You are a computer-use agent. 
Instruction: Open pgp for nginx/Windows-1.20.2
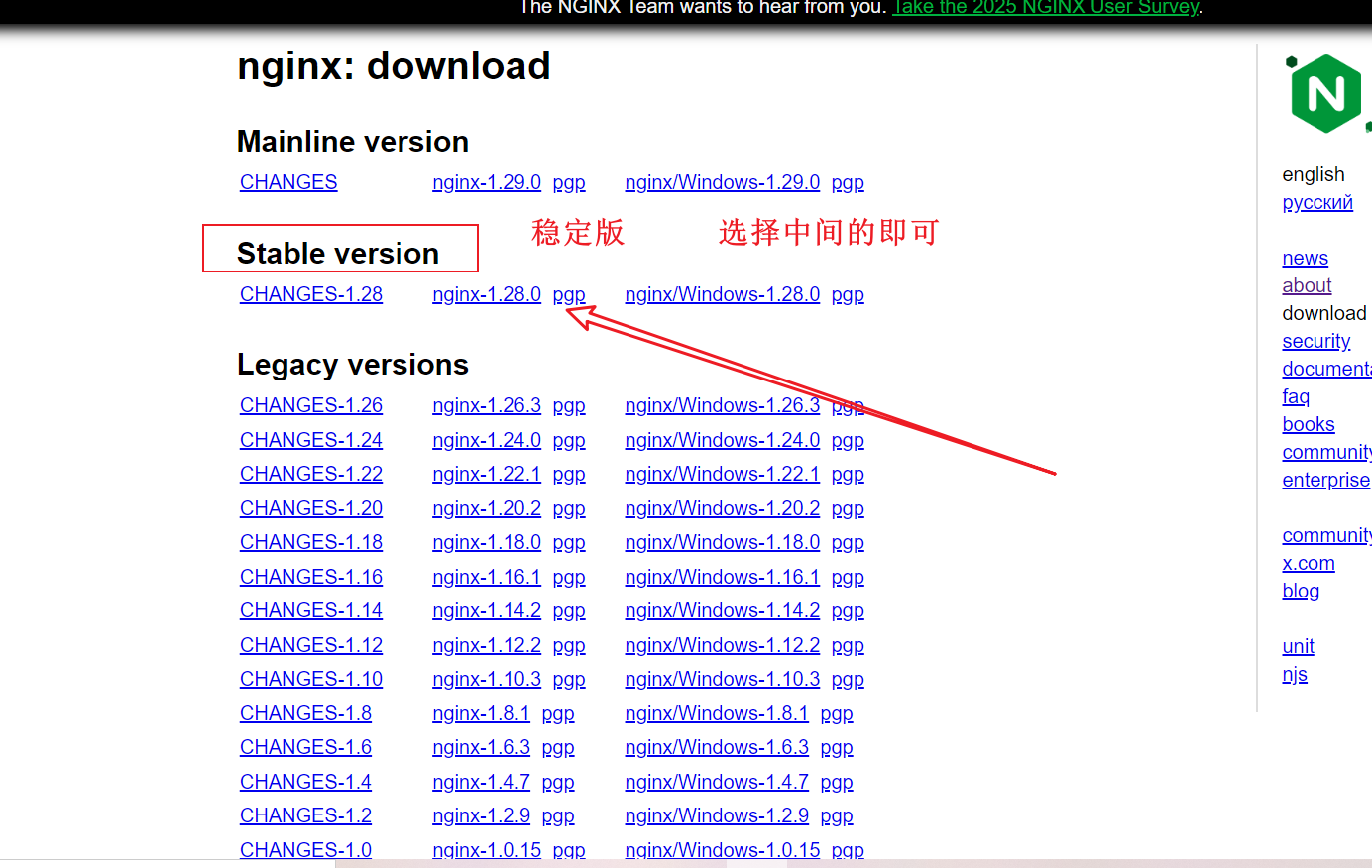click(848, 508)
